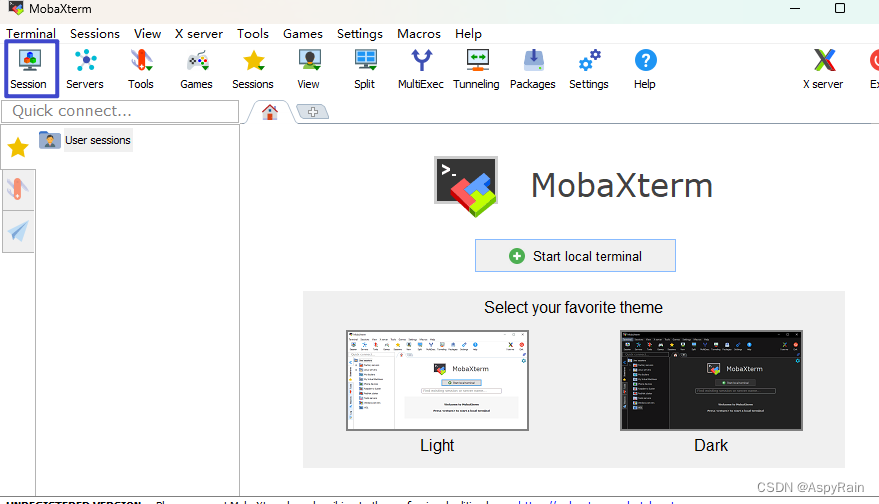Select the yellow star sidebar tab
879x504 pixels.
[18, 147]
